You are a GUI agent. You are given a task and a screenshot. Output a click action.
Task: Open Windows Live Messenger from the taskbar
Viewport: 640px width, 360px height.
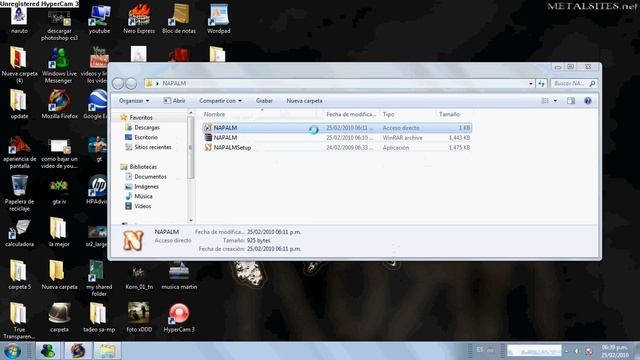pyautogui.click(x=48, y=351)
